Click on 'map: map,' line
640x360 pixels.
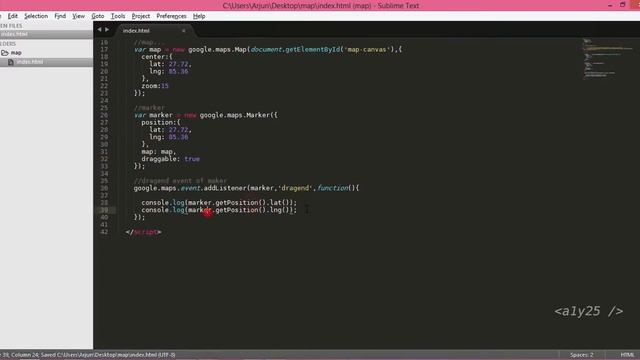click(x=158, y=152)
